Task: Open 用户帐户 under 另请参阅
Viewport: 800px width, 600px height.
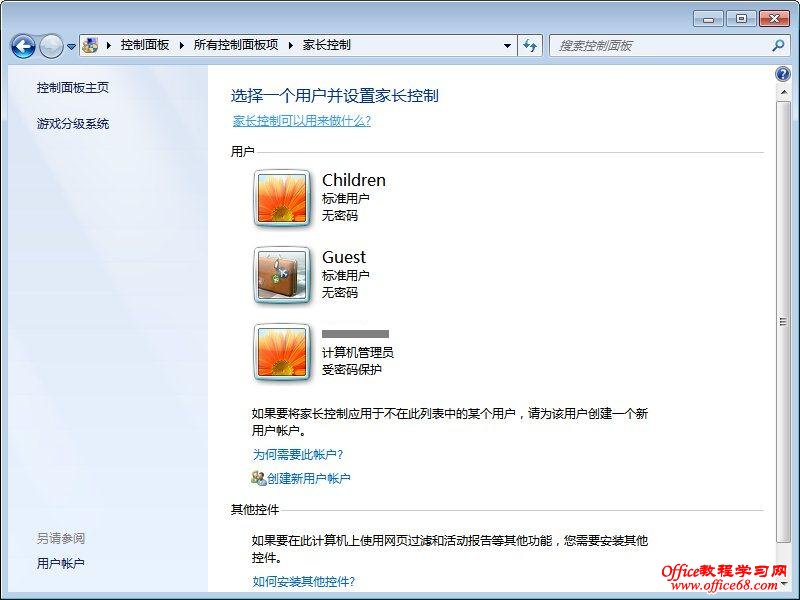Action: point(61,563)
